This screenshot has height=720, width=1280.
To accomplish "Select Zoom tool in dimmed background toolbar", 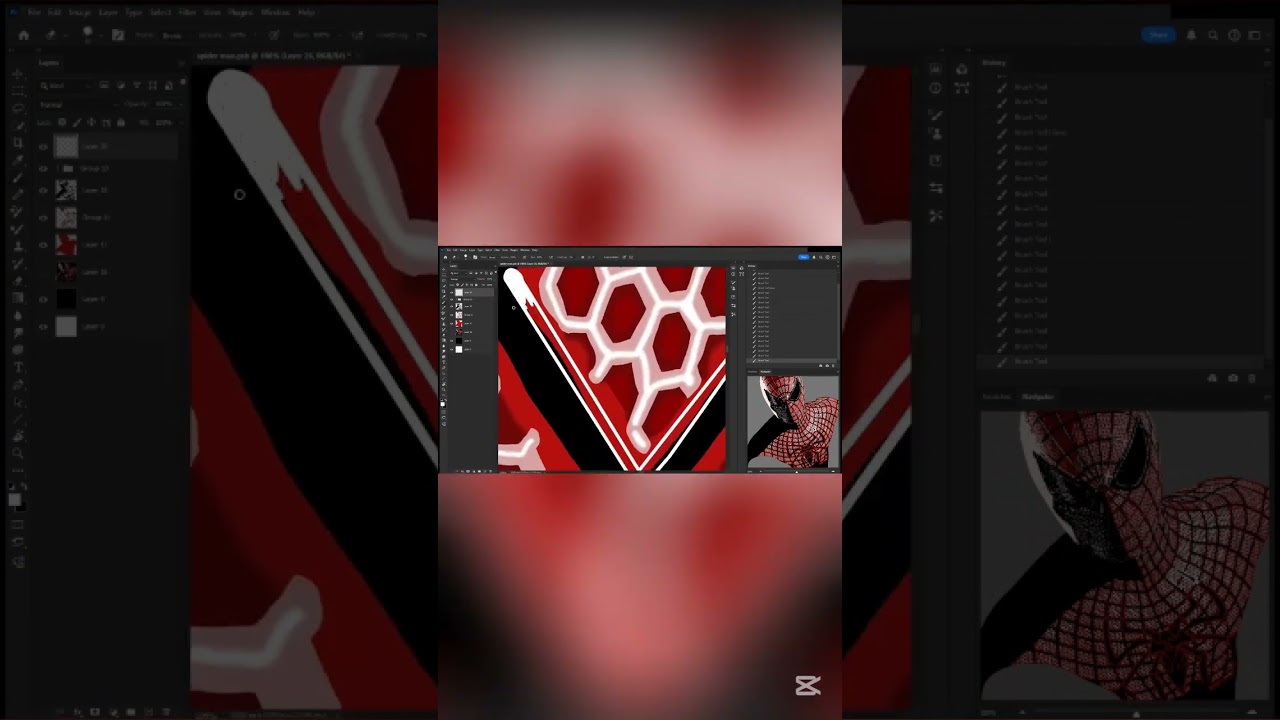I will tap(17, 453).
